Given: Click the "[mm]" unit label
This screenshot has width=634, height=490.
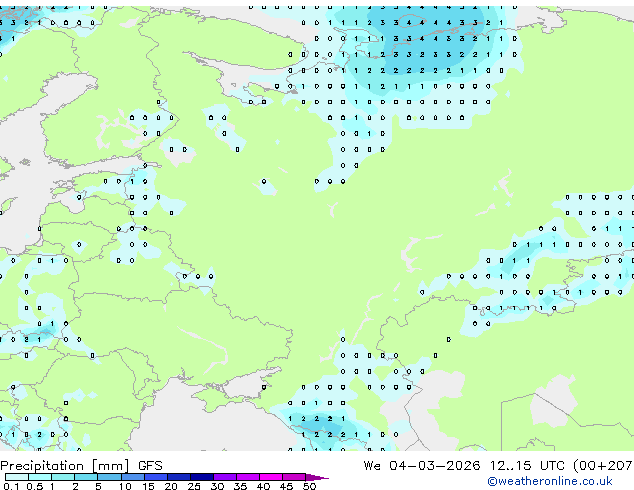Looking at the screenshot, I should [x=111, y=466].
